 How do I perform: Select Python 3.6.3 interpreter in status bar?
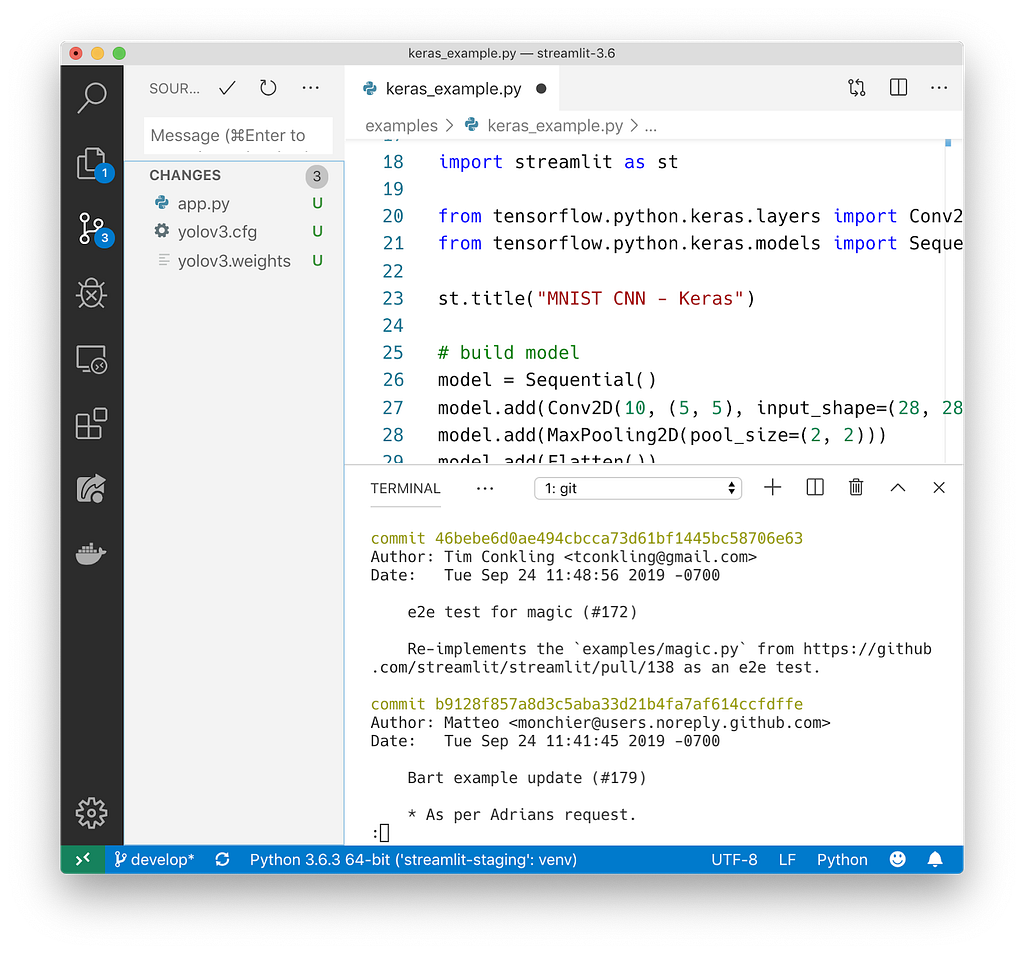(413, 859)
